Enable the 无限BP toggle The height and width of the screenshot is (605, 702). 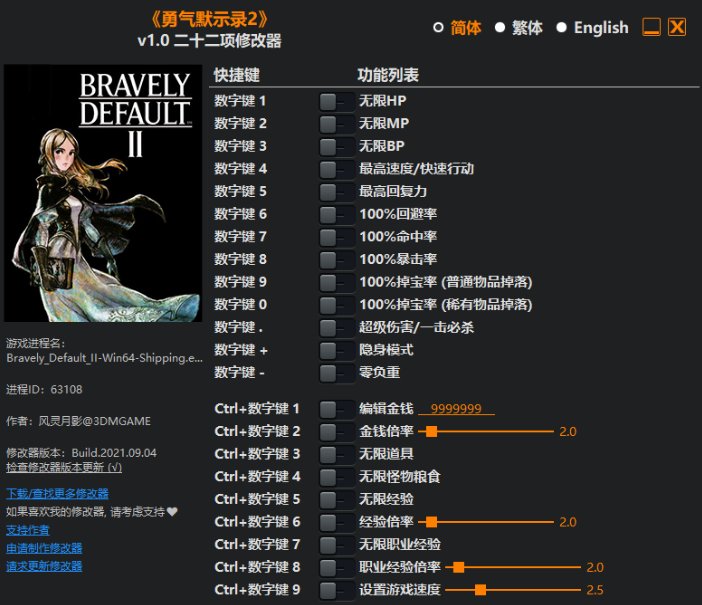(x=337, y=147)
